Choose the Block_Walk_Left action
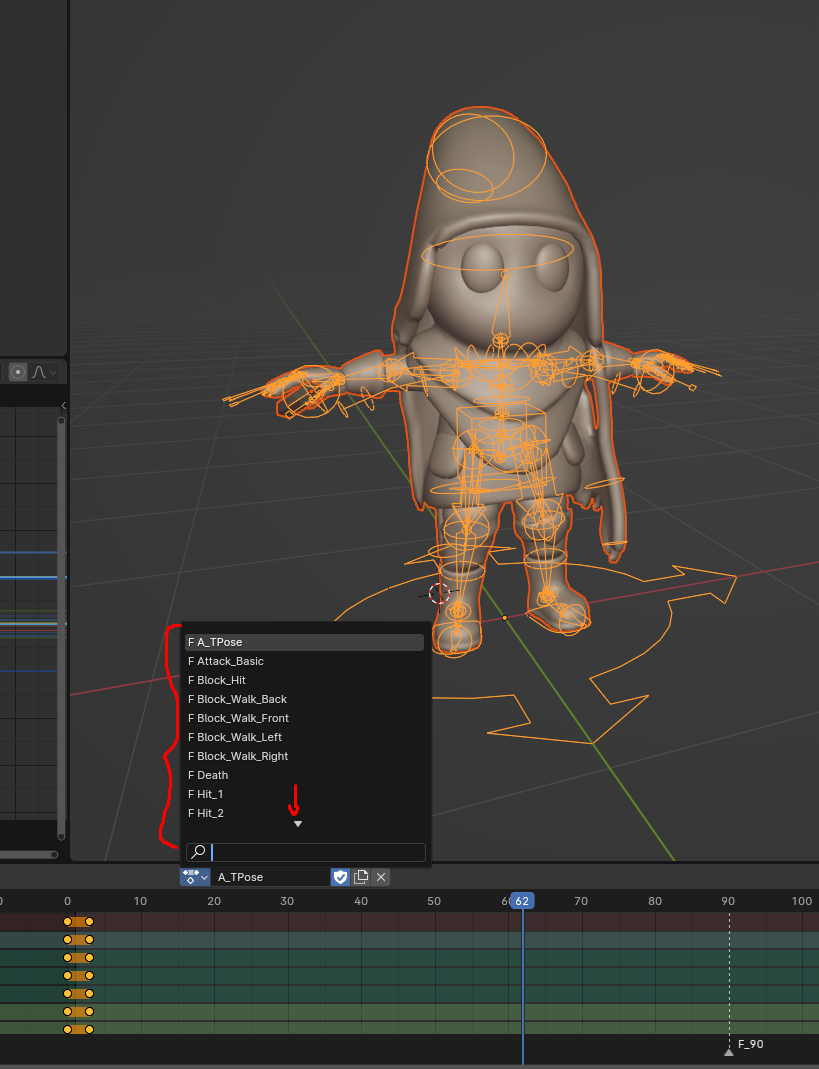This screenshot has height=1069, width=819. [304, 738]
